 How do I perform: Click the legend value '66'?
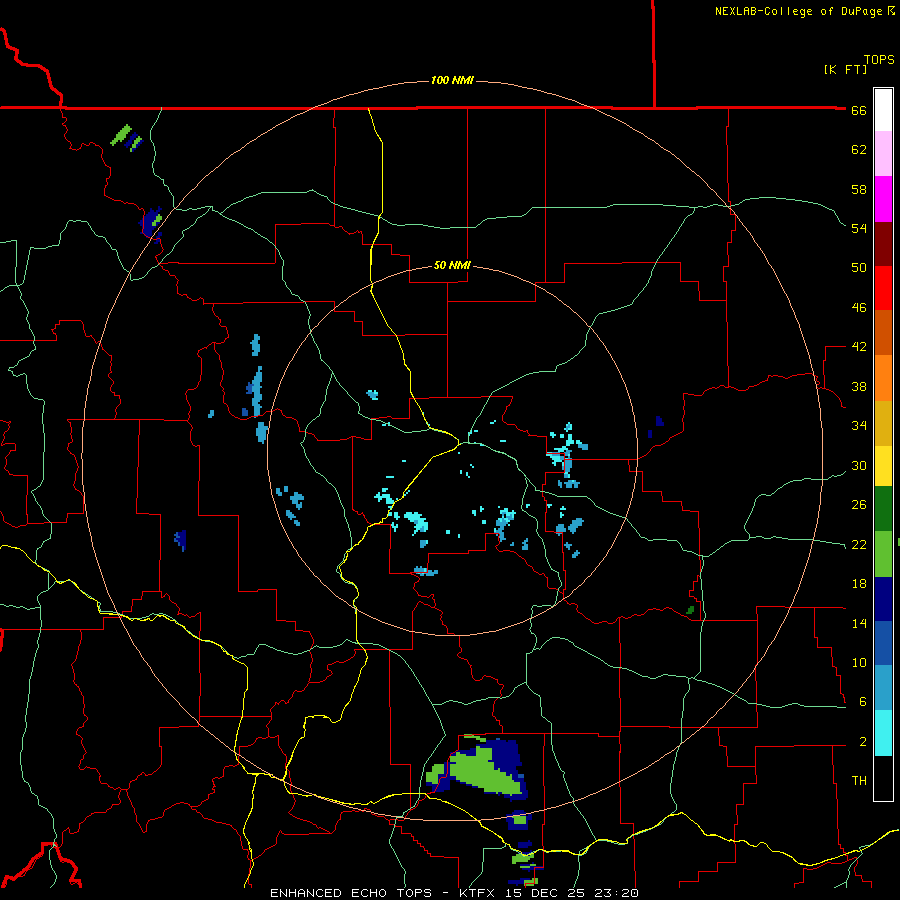point(859,111)
